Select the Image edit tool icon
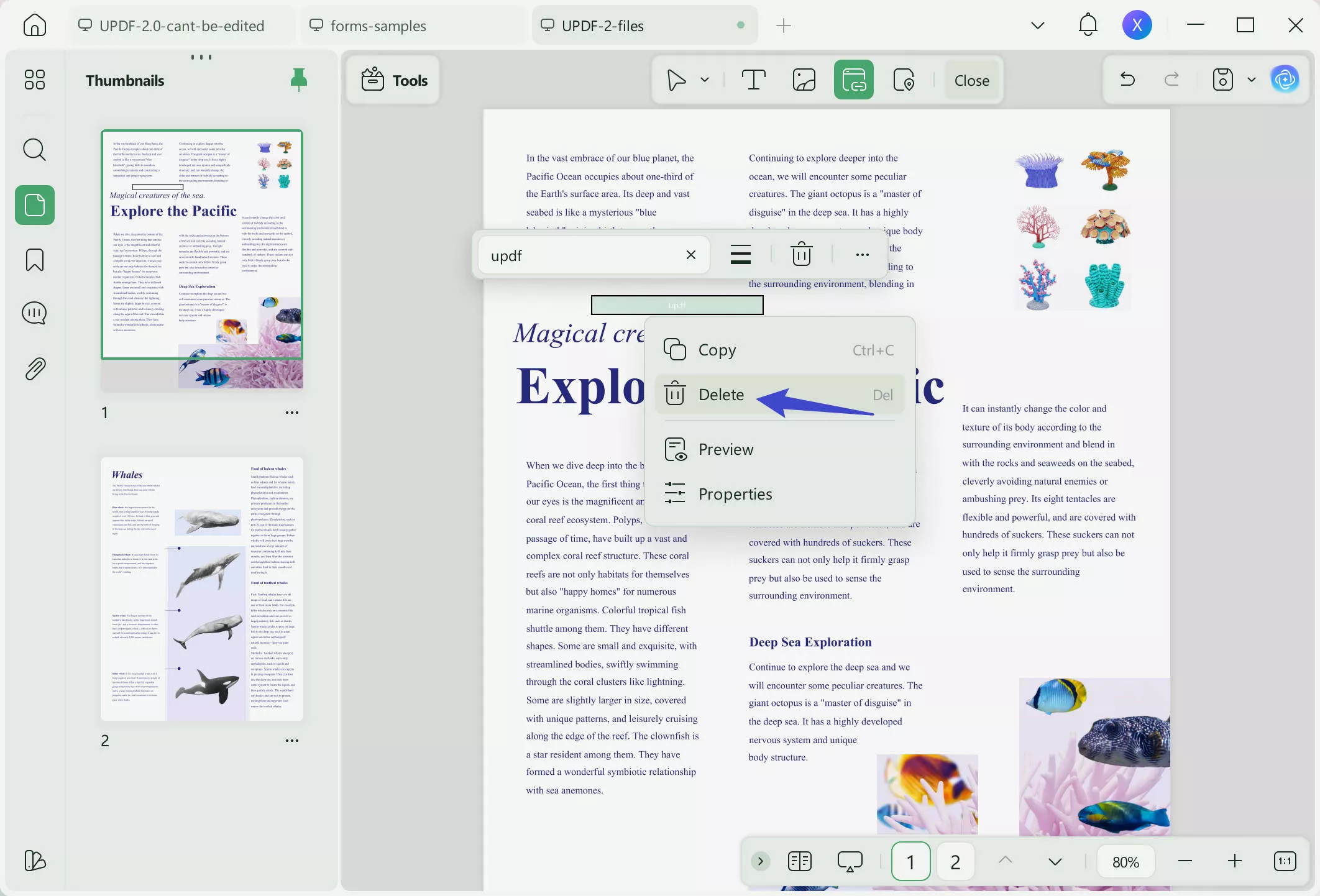This screenshot has width=1320, height=896. 804,80
